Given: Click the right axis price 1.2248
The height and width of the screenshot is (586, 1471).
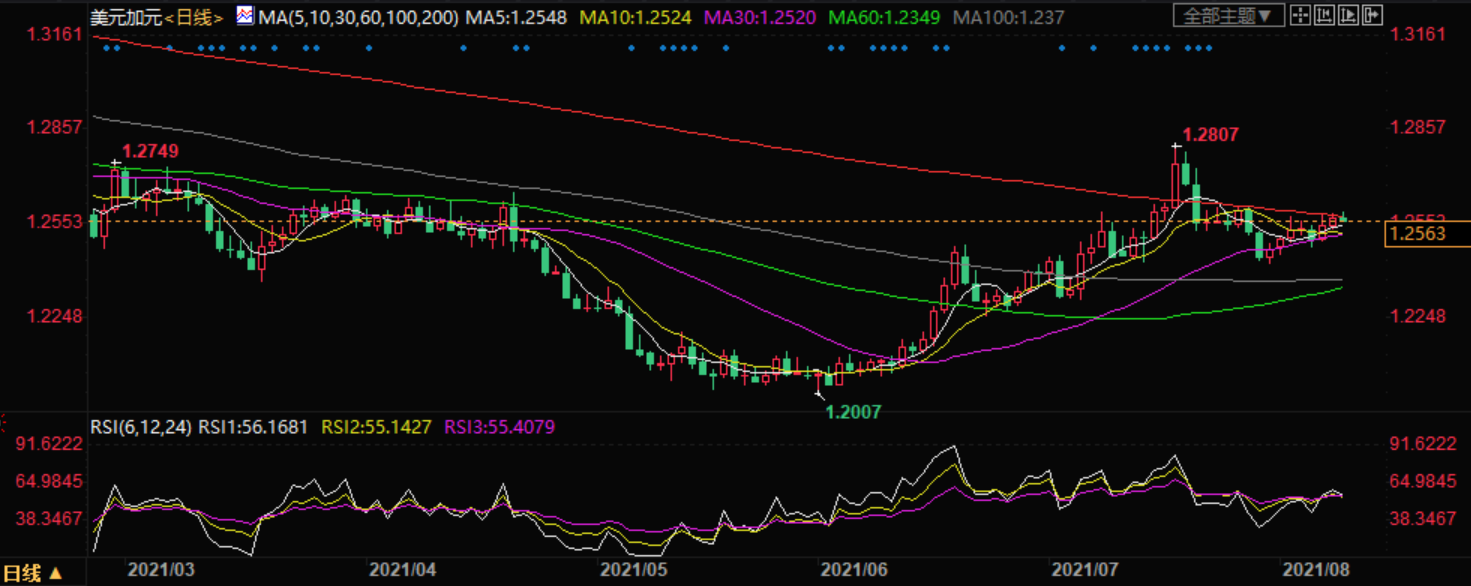Looking at the screenshot, I should (x=1418, y=316).
